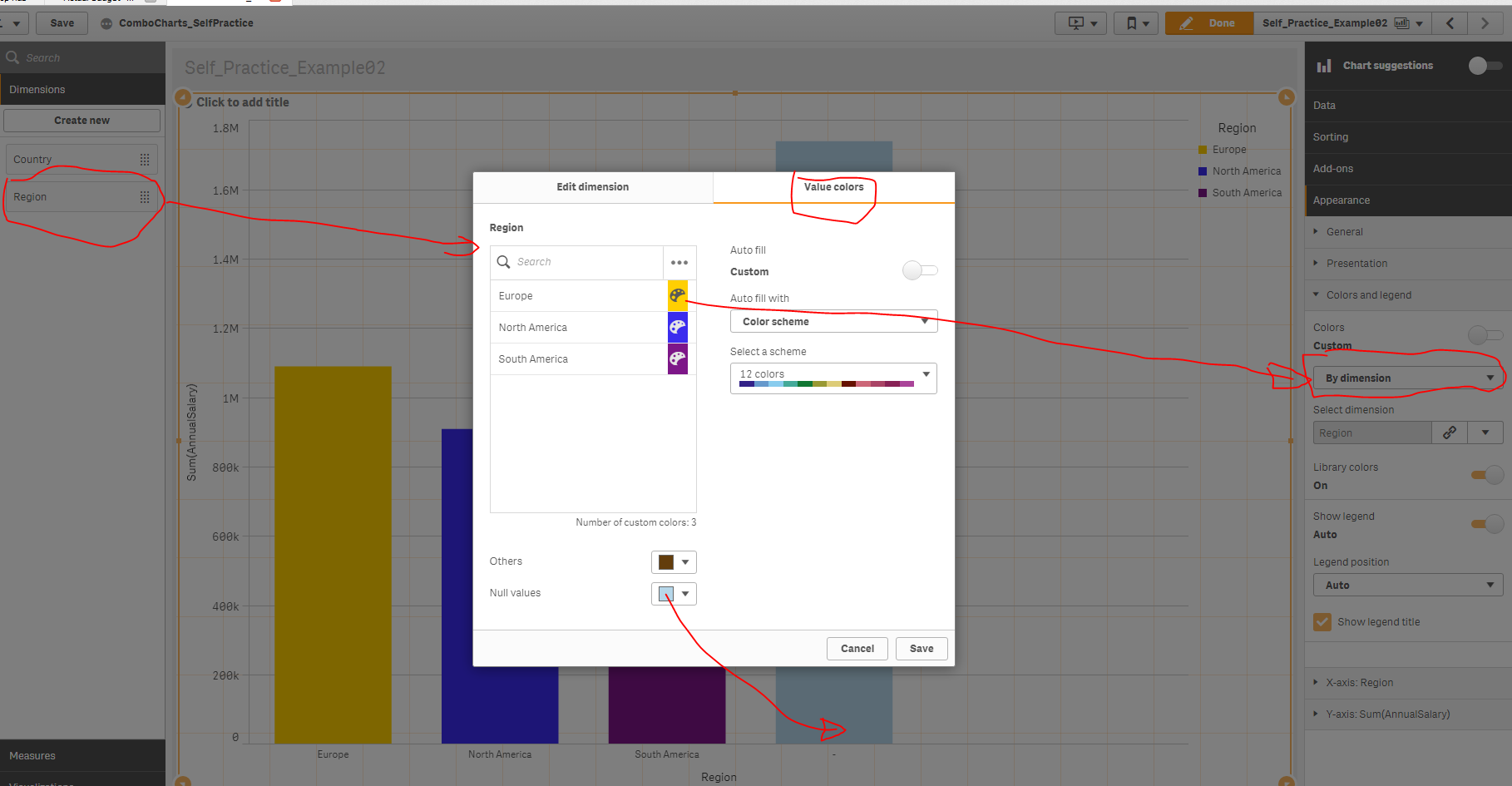Image resolution: width=1512 pixels, height=786 pixels.
Task: Click the presentation play icon in the toolbar
Action: pos(1075,22)
